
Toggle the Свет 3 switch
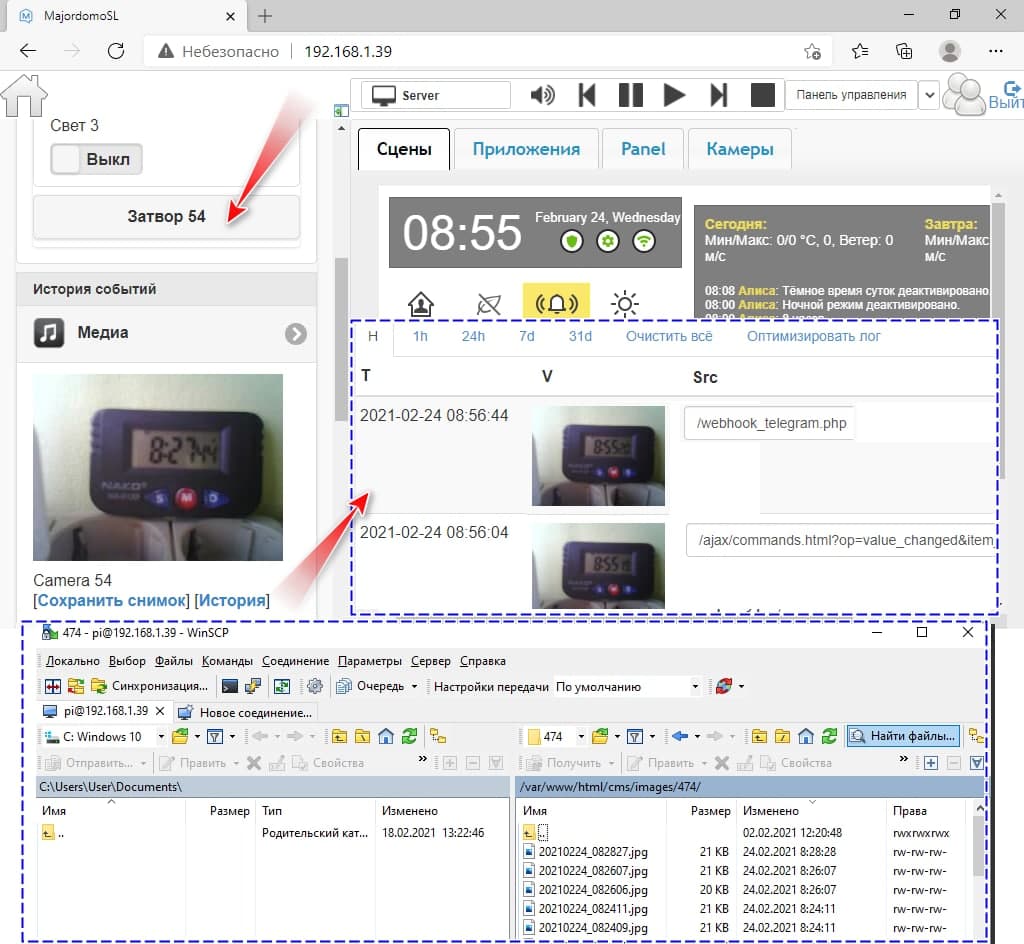[97, 159]
